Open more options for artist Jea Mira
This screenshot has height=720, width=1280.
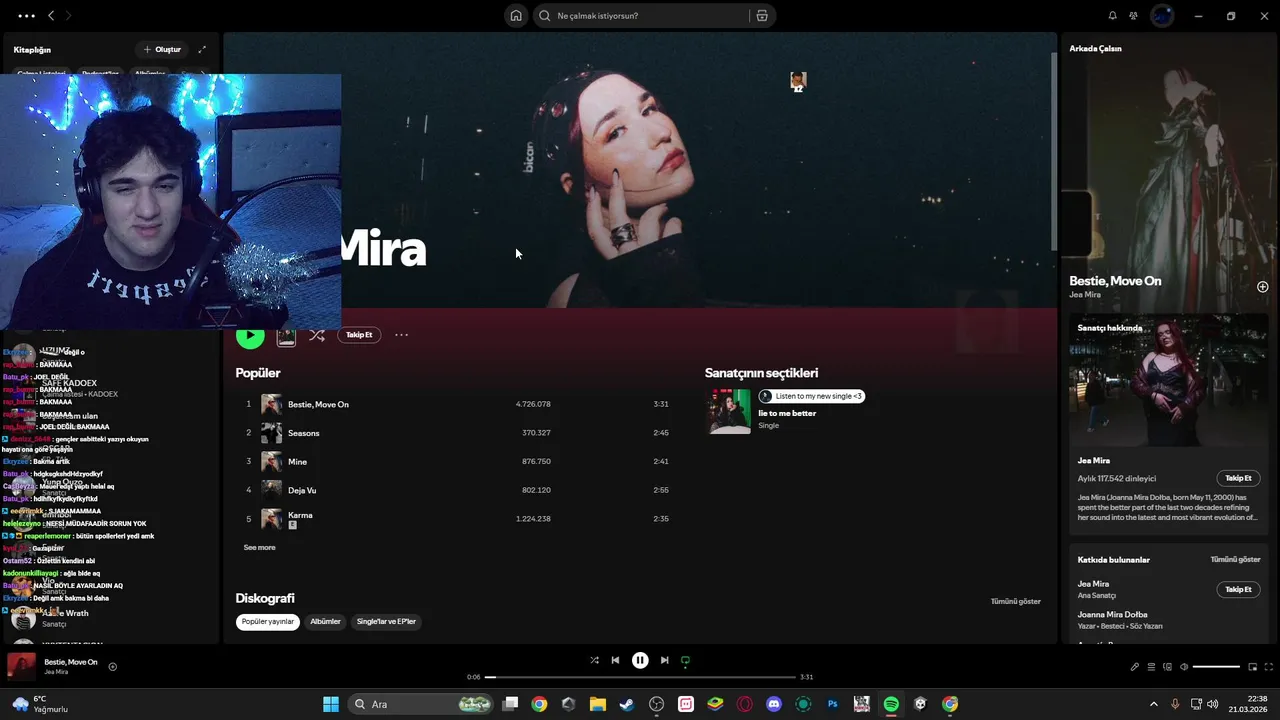(x=401, y=335)
